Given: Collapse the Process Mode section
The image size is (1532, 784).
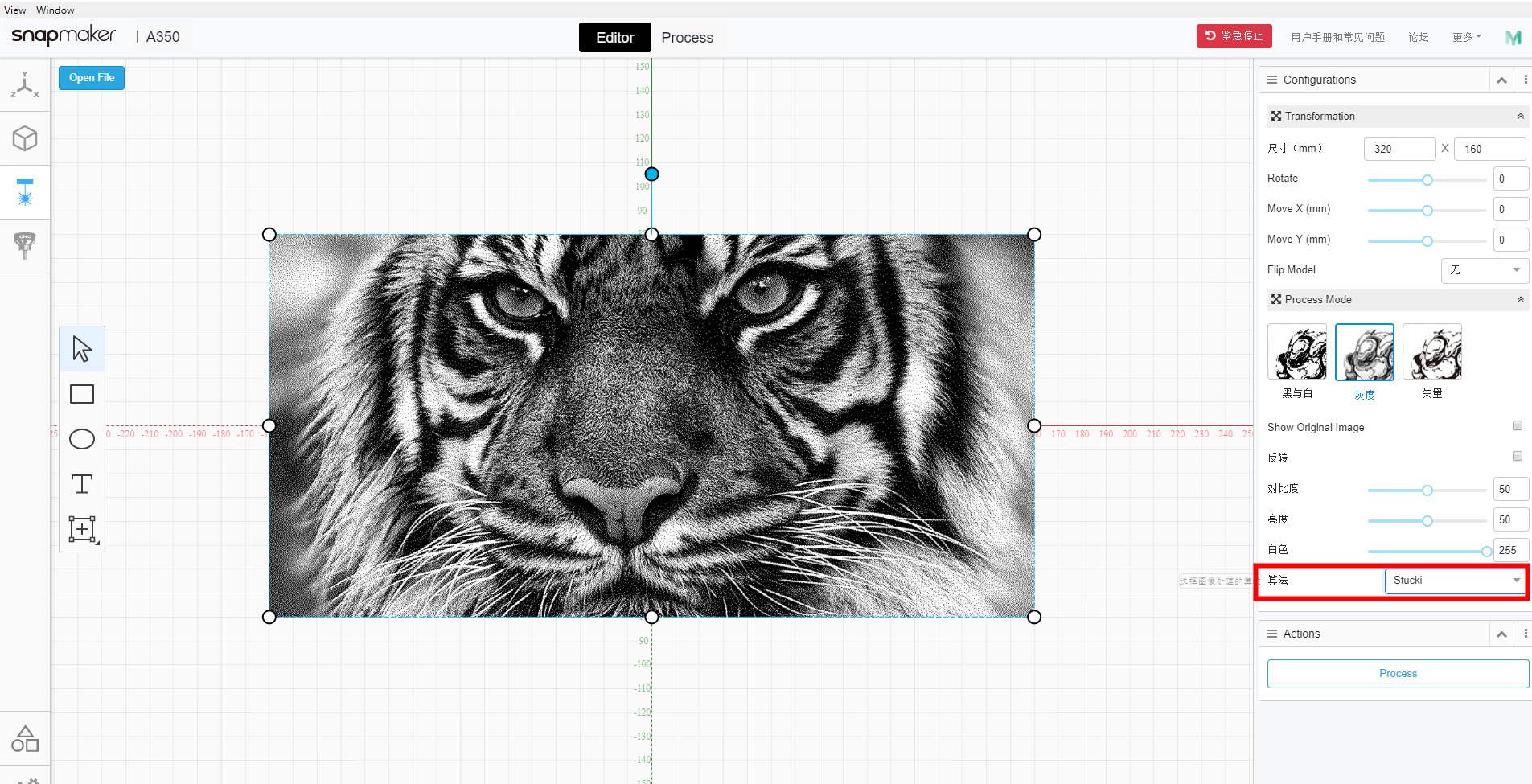Looking at the screenshot, I should pos(1521,299).
